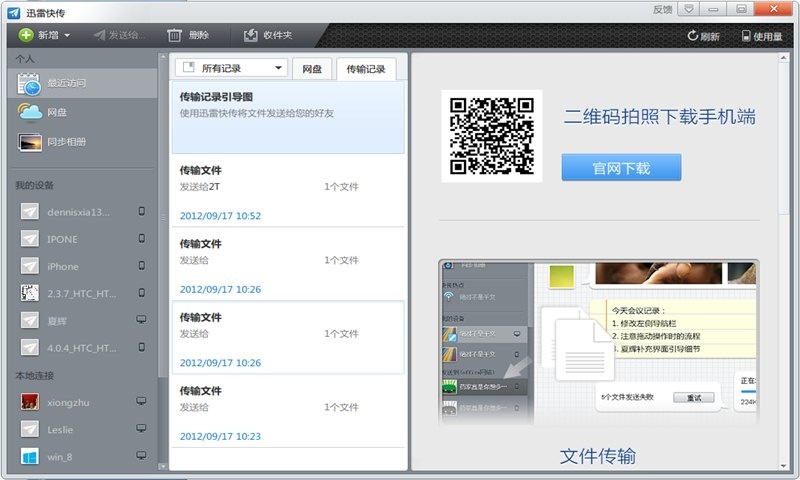Select the IPONE device icon
Viewport: 800px width, 480px height.
pos(30,239)
